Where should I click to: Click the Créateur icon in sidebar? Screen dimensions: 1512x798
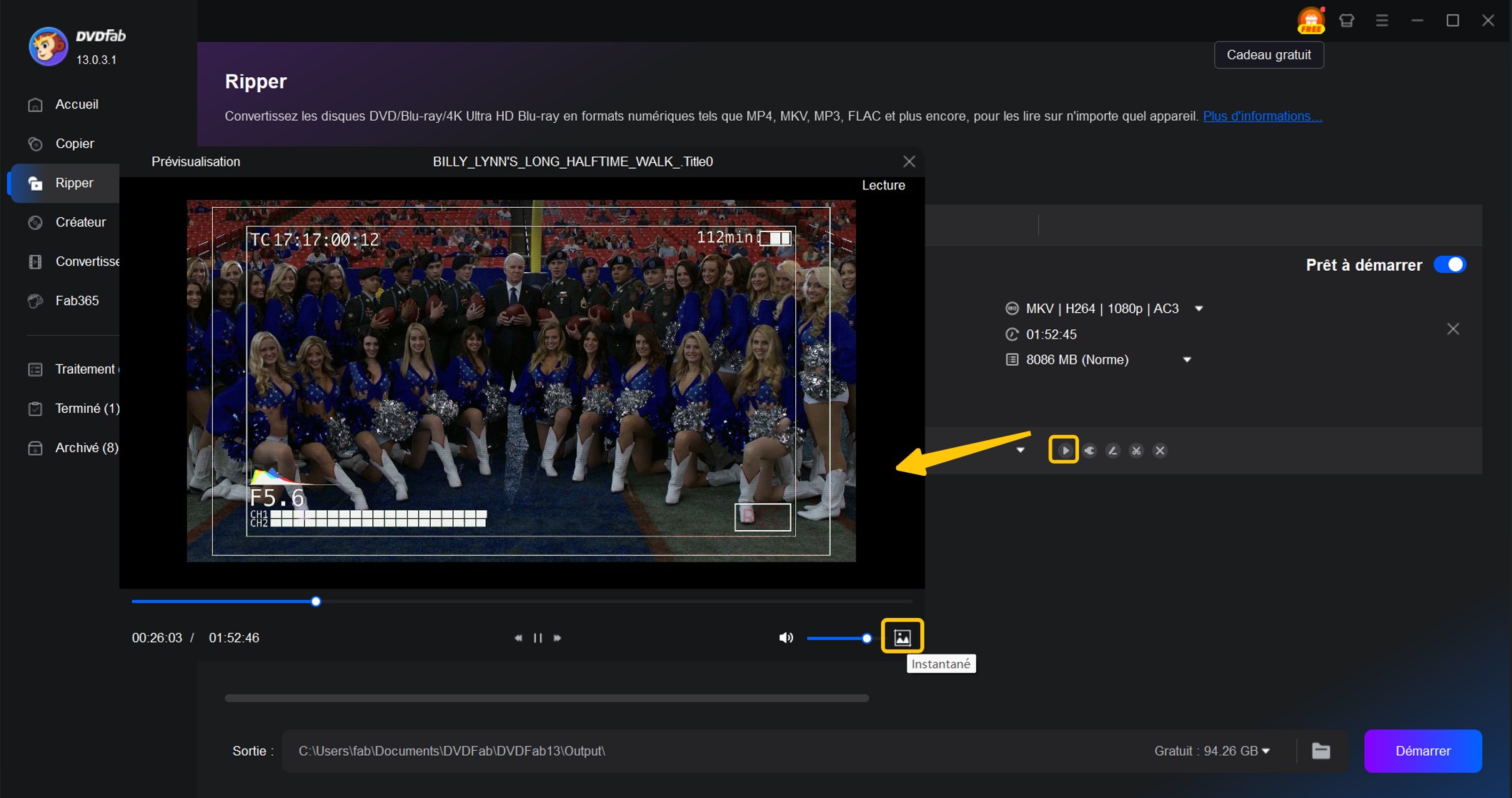pyautogui.click(x=35, y=222)
